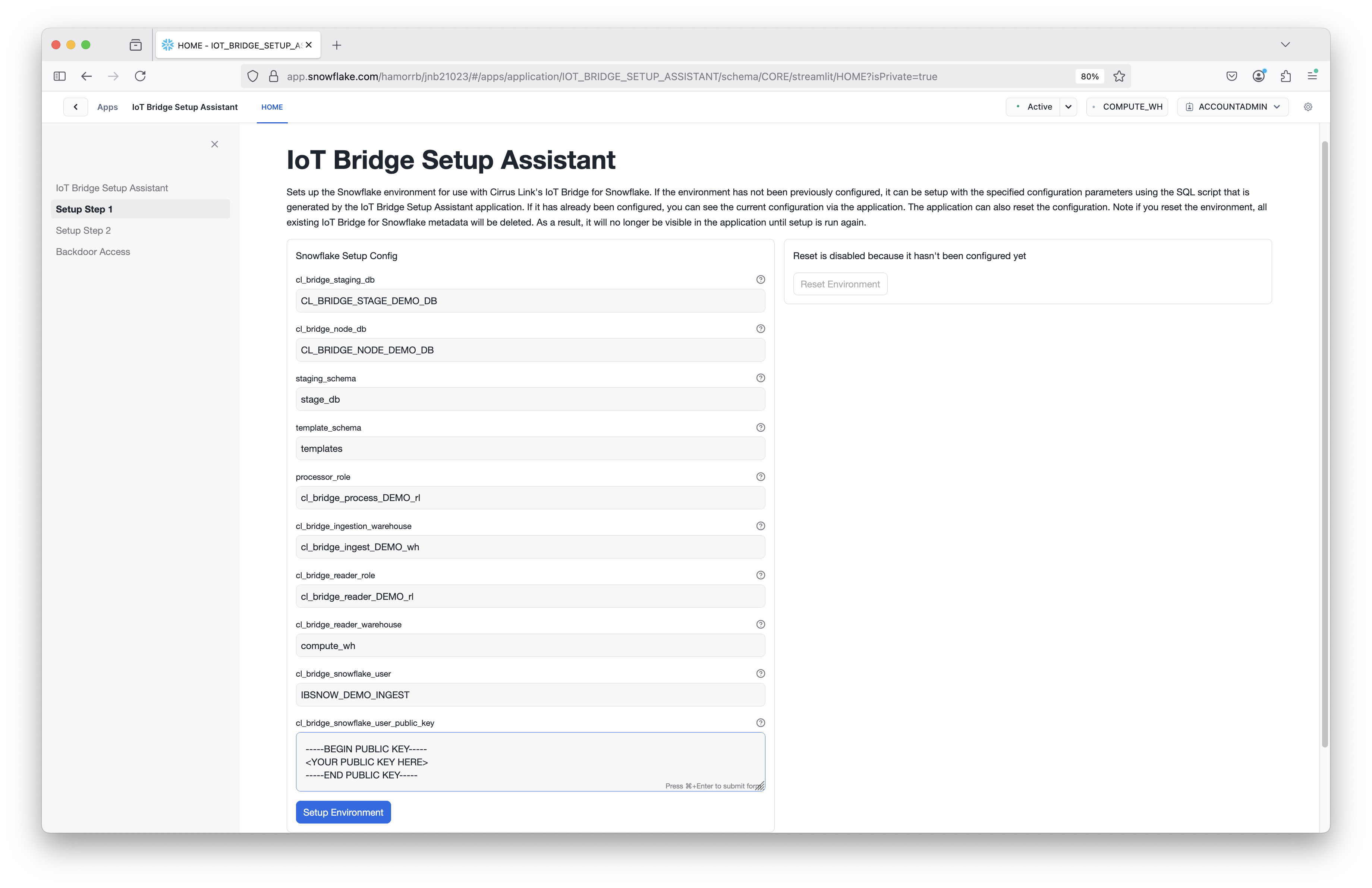Image resolution: width=1372 pixels, height=888 pixels.
Task: Click the Reset Environment button
Action: (840, 284)
